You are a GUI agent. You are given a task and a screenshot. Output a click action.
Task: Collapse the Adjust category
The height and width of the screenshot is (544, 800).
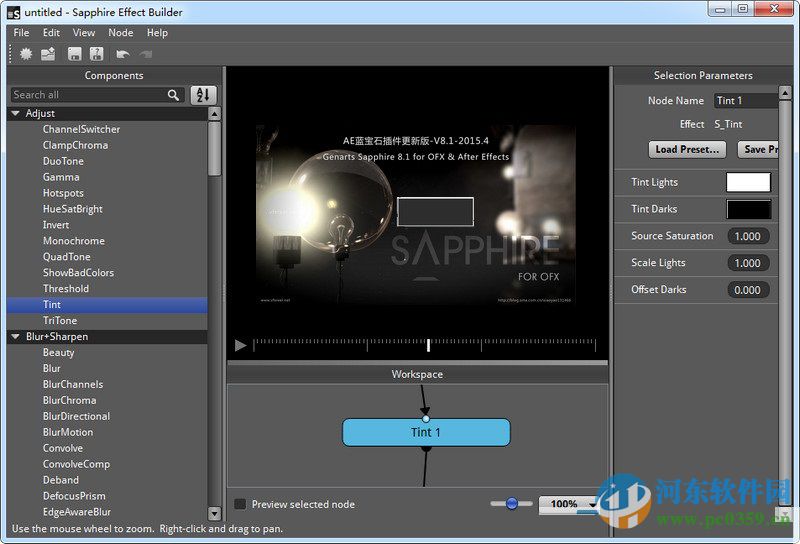coord(15,113)
